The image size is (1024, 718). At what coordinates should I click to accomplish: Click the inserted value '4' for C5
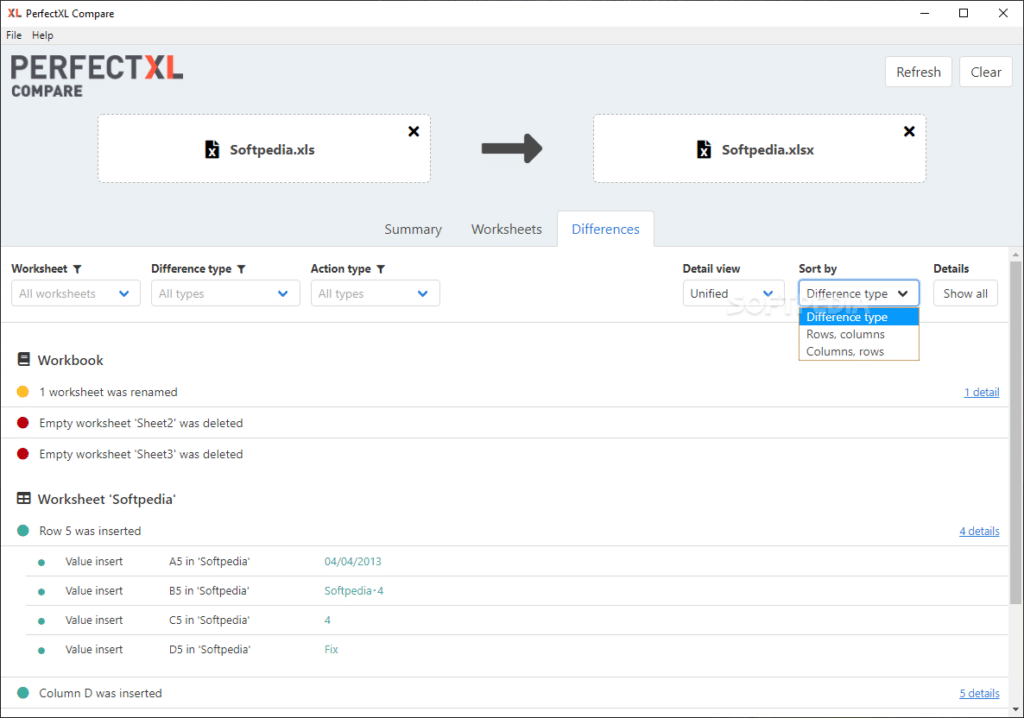pos(327,620)
